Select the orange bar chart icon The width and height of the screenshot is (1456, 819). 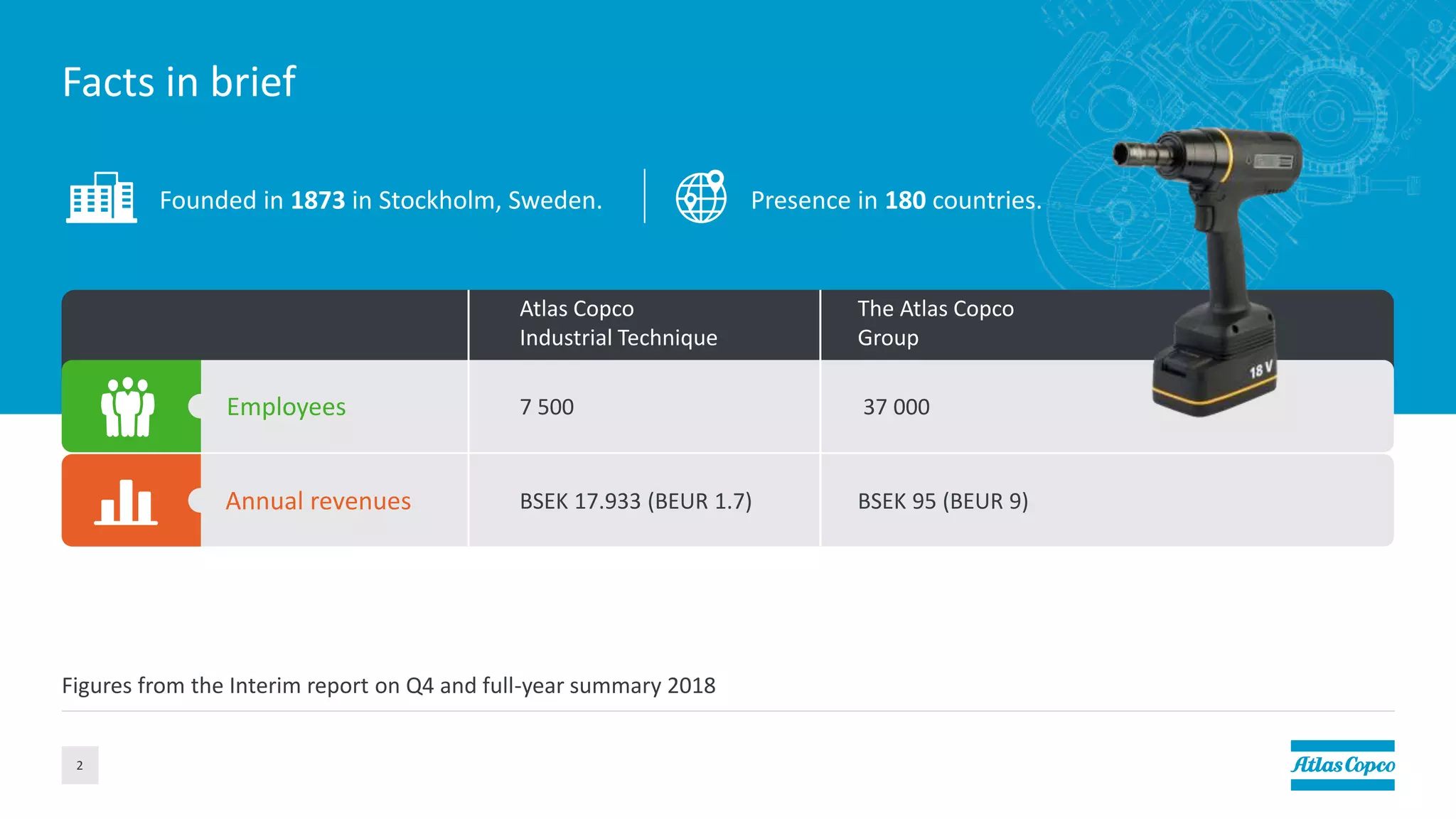coord(127,501)
